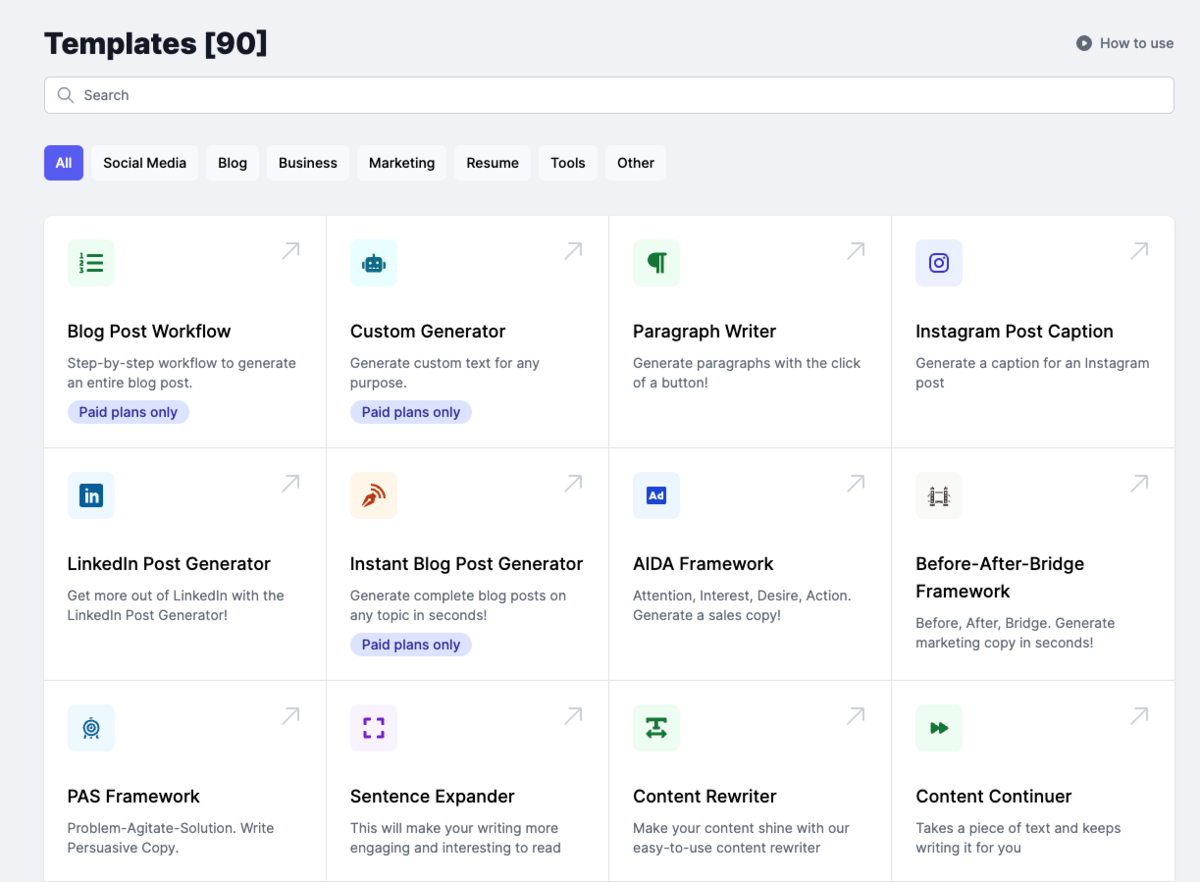Open the Custom Generator robot icon
The height and width of the screenshot is (882, 1200).
point(373,263)
